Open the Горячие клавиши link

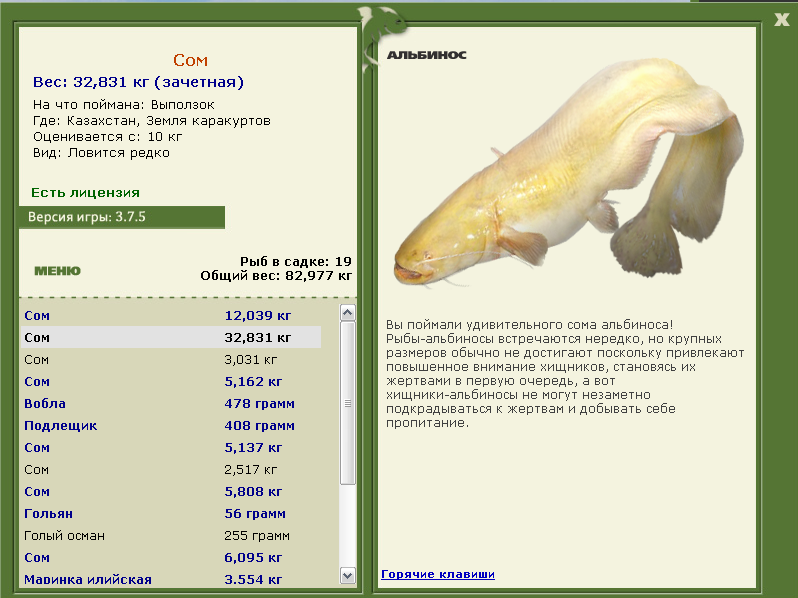coord(438,574)
